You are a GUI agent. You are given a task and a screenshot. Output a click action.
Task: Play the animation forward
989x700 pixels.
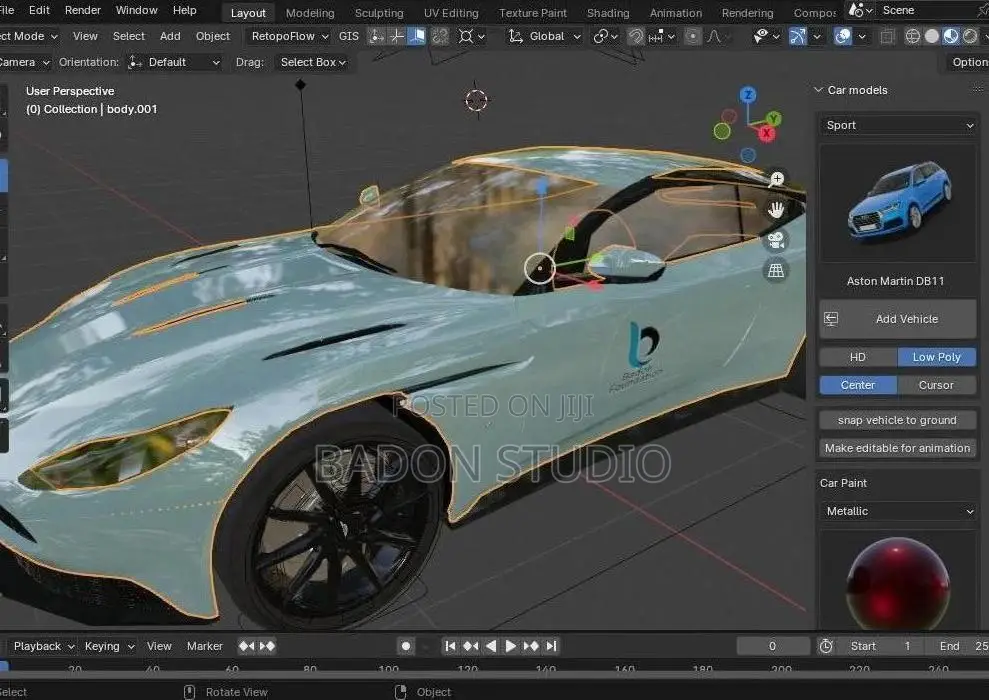coord(510,646)
